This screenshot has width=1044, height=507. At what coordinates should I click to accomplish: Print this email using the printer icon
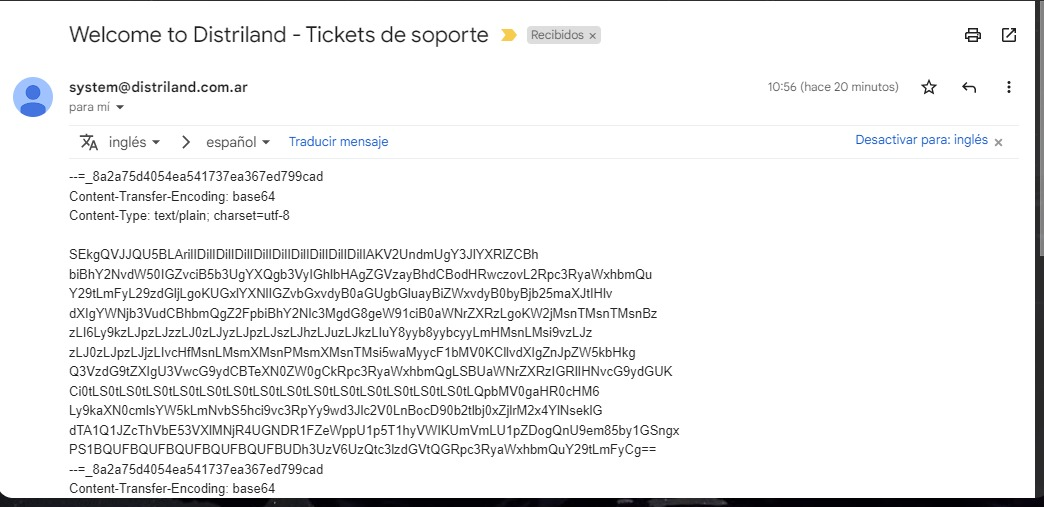(x=972, y=35)
